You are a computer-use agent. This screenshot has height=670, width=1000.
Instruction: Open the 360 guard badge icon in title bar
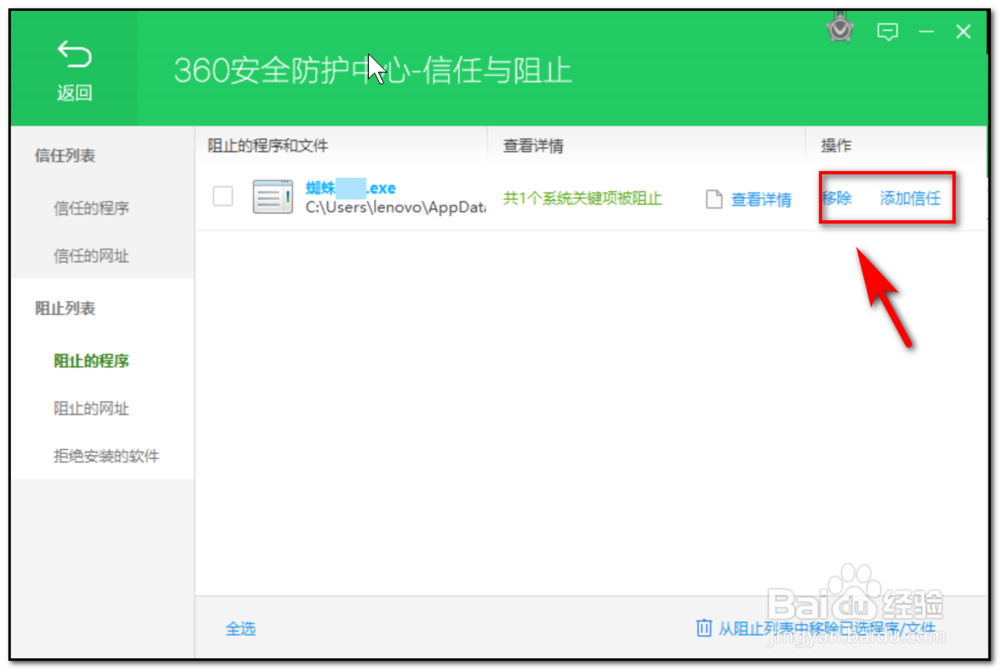(840, 28)
